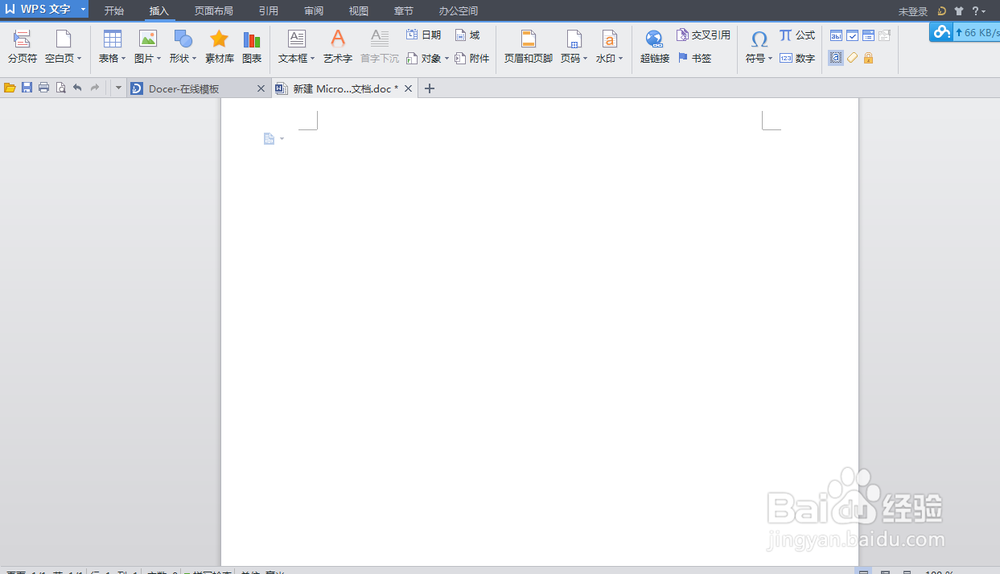Click the orange Docer icon in title bar

click(x=942, y=11)
